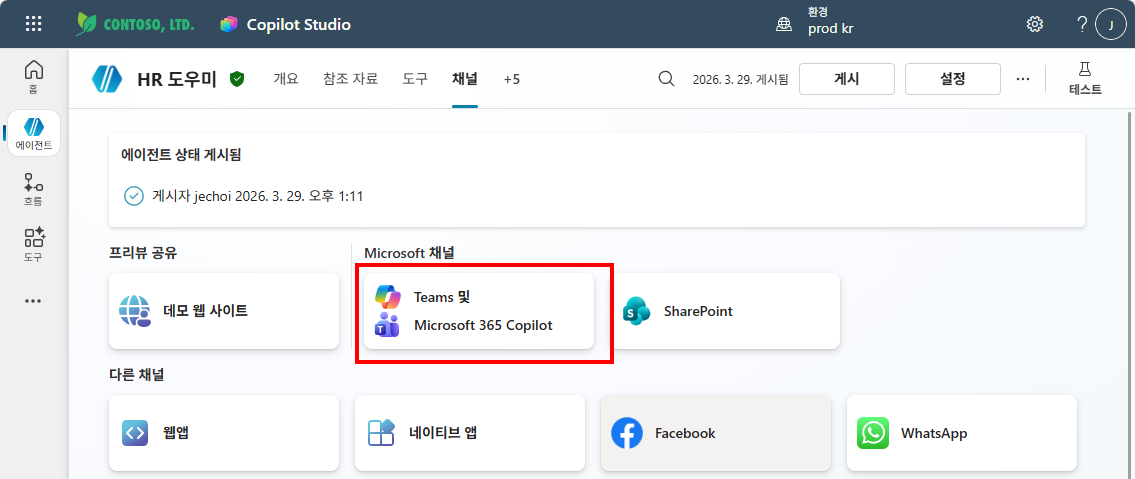Select the 채널 tab
Viewport: 1135px width, 479px height.
point(465,79)
